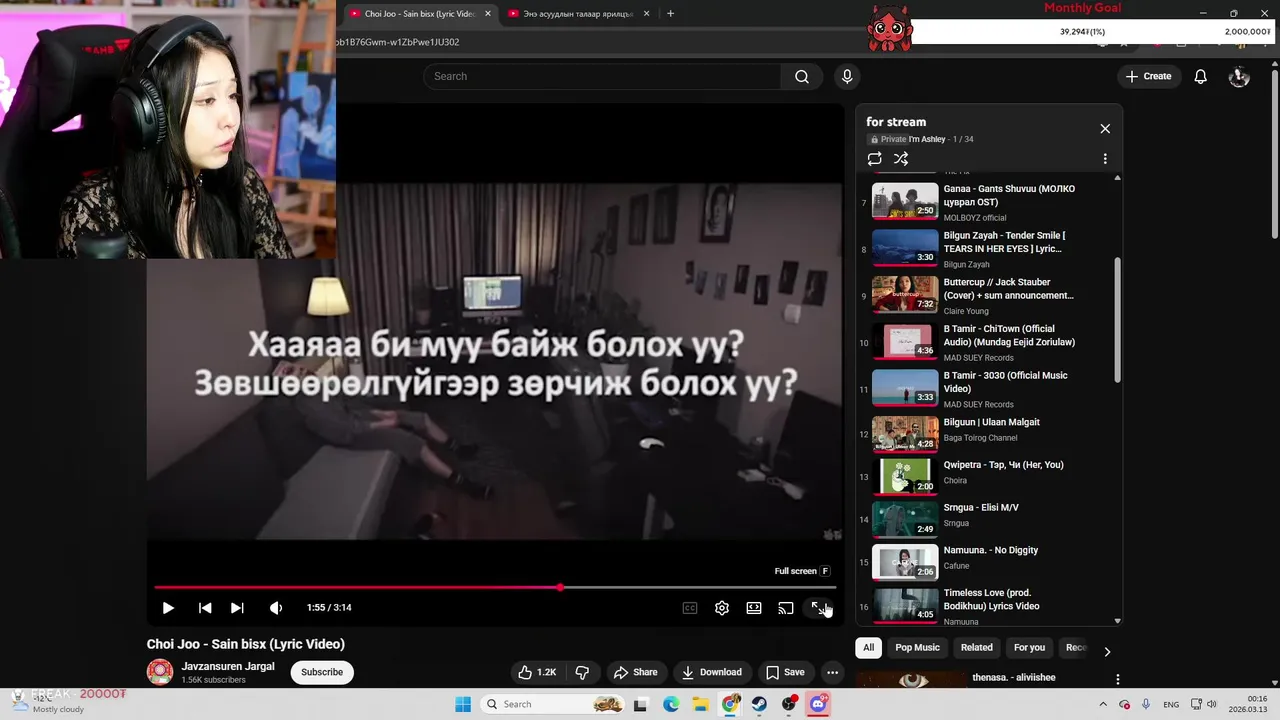Image resolution: width=1280 pixels, height=720 pixels.
Task: Close the 'for stream' playlist panel
Action: pos(1105,129)
